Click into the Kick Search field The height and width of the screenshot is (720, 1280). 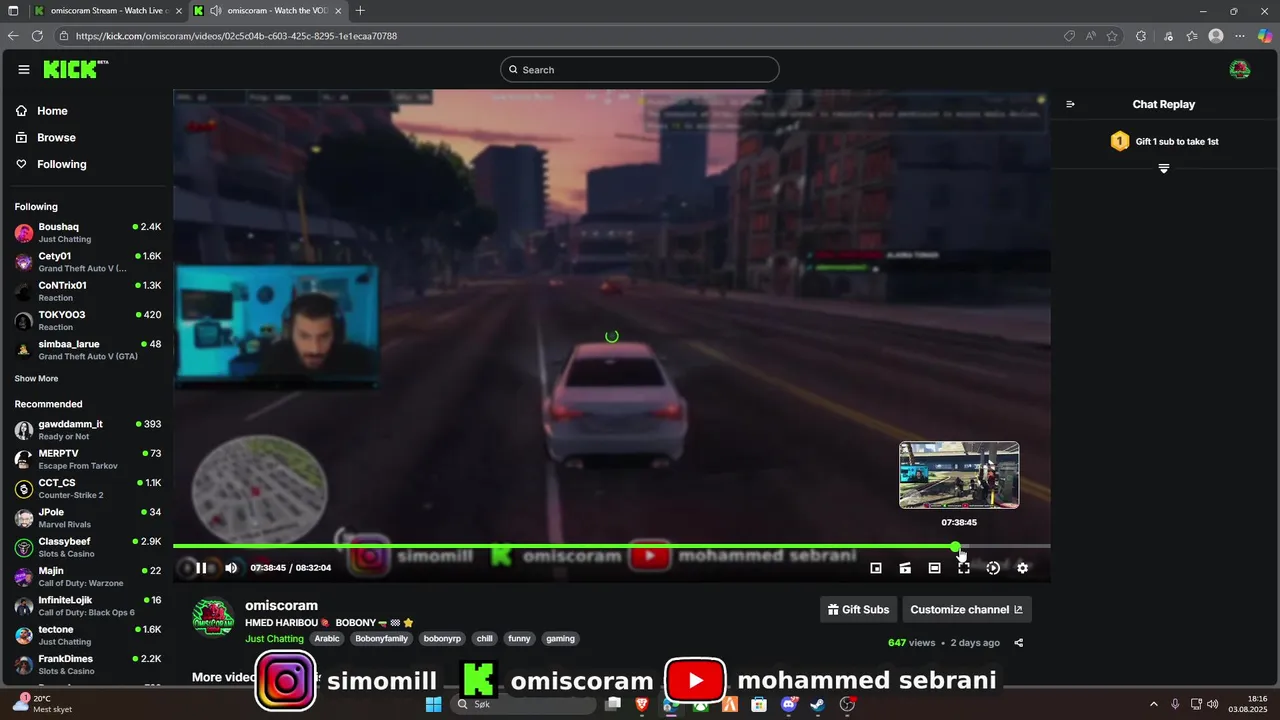[x=640, y=69]
